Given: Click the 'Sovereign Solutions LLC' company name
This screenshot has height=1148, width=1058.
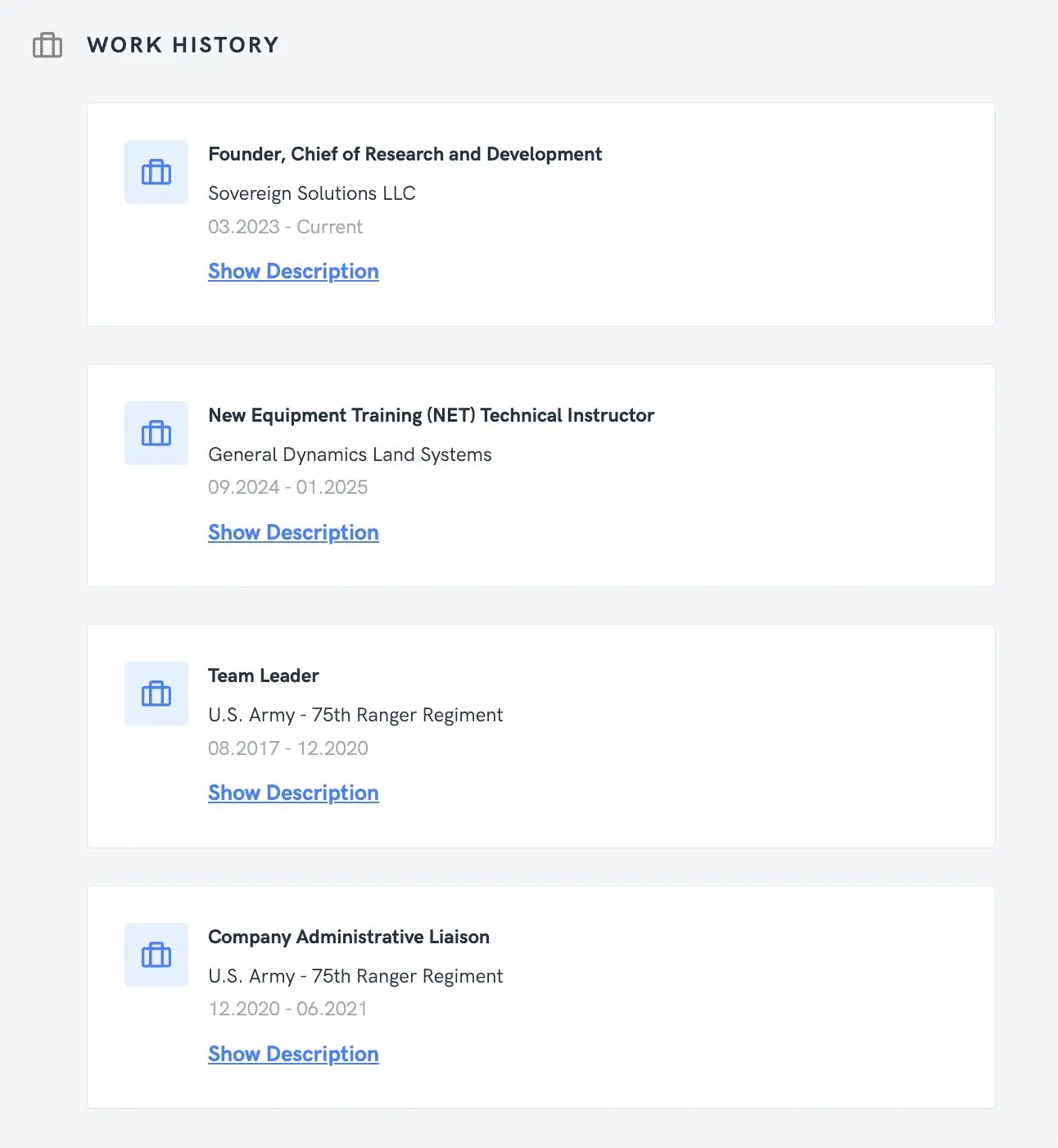Looking at the screenshot, I should [312, 193].
